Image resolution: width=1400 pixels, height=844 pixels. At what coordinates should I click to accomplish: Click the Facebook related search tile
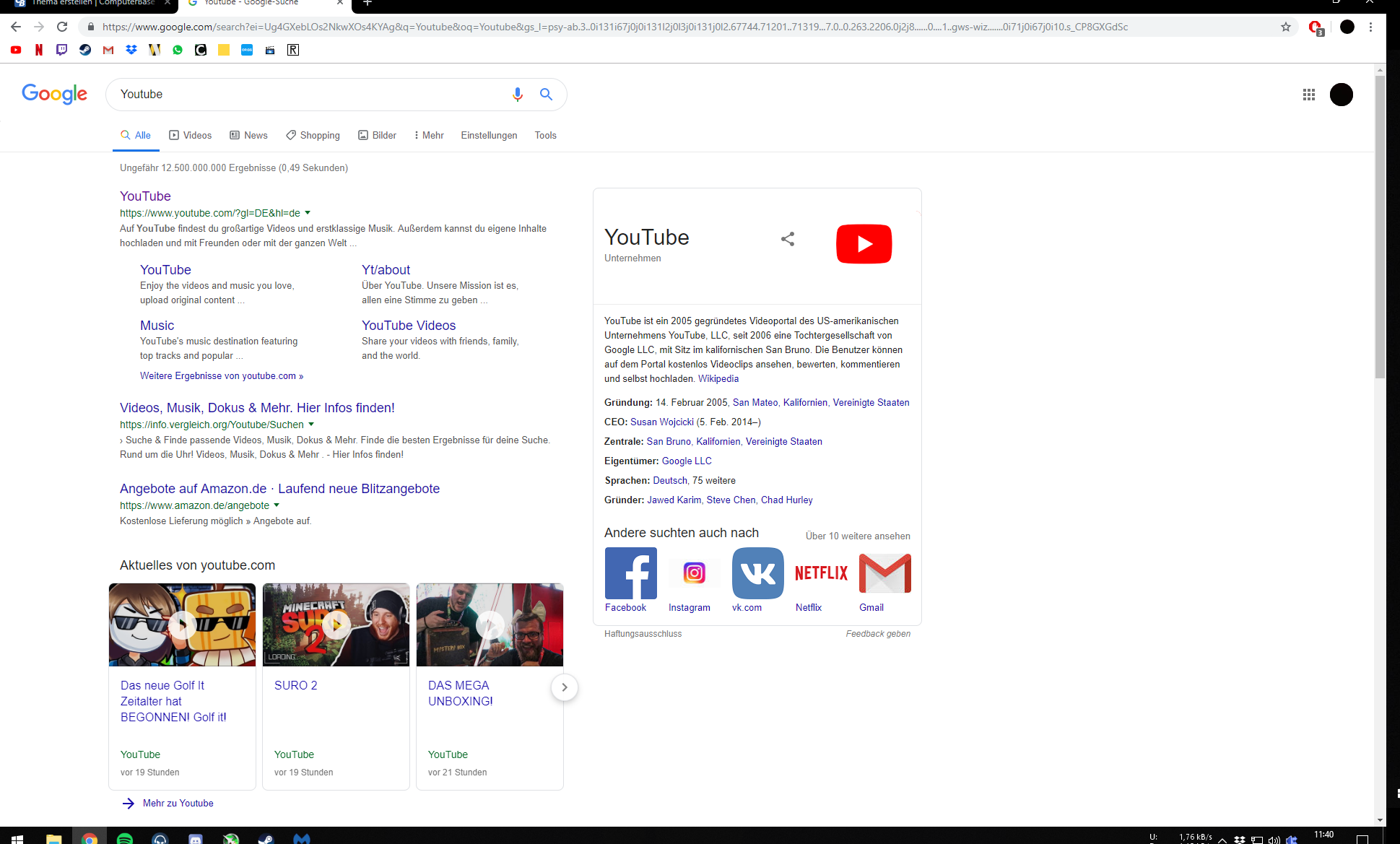tap(630, 580)
